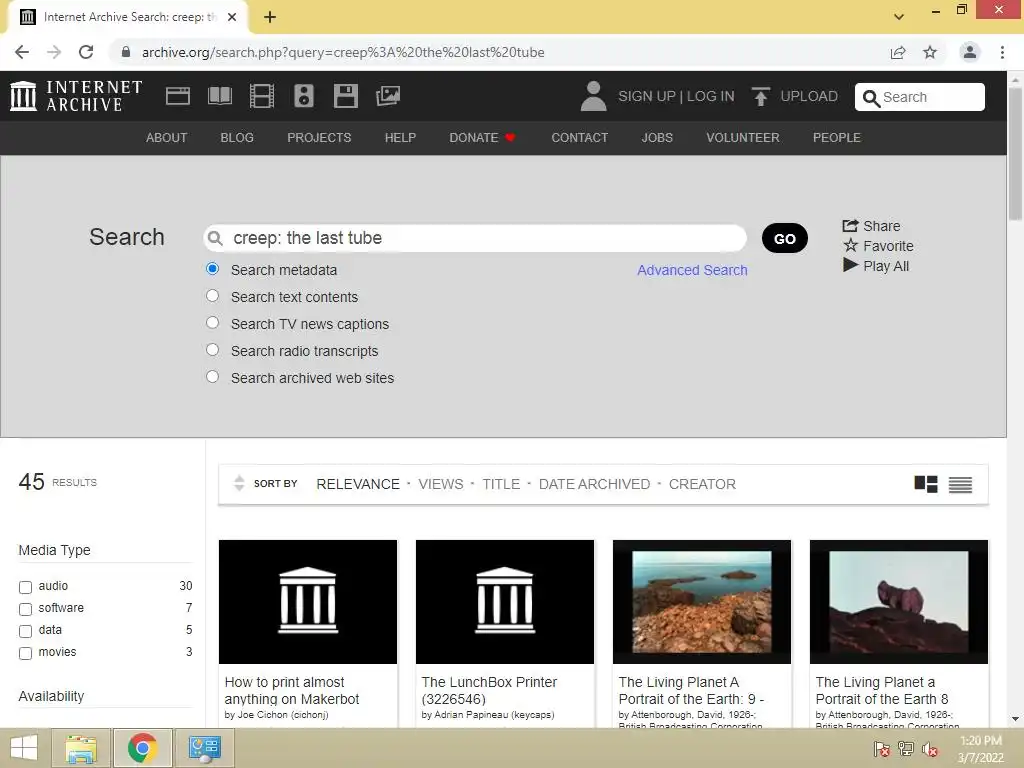Image resolution: width=1024 pixels, height=768 pixels.
Task: Toggle sort direction arrows
Action: coord(239,483)
